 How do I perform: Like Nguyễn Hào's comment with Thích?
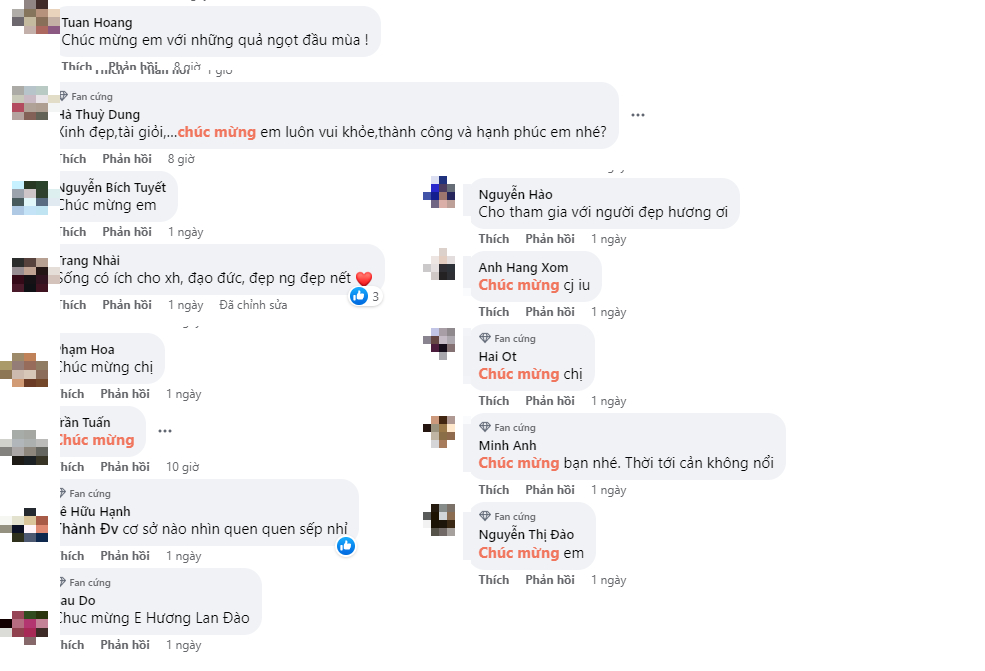(494, 239)
